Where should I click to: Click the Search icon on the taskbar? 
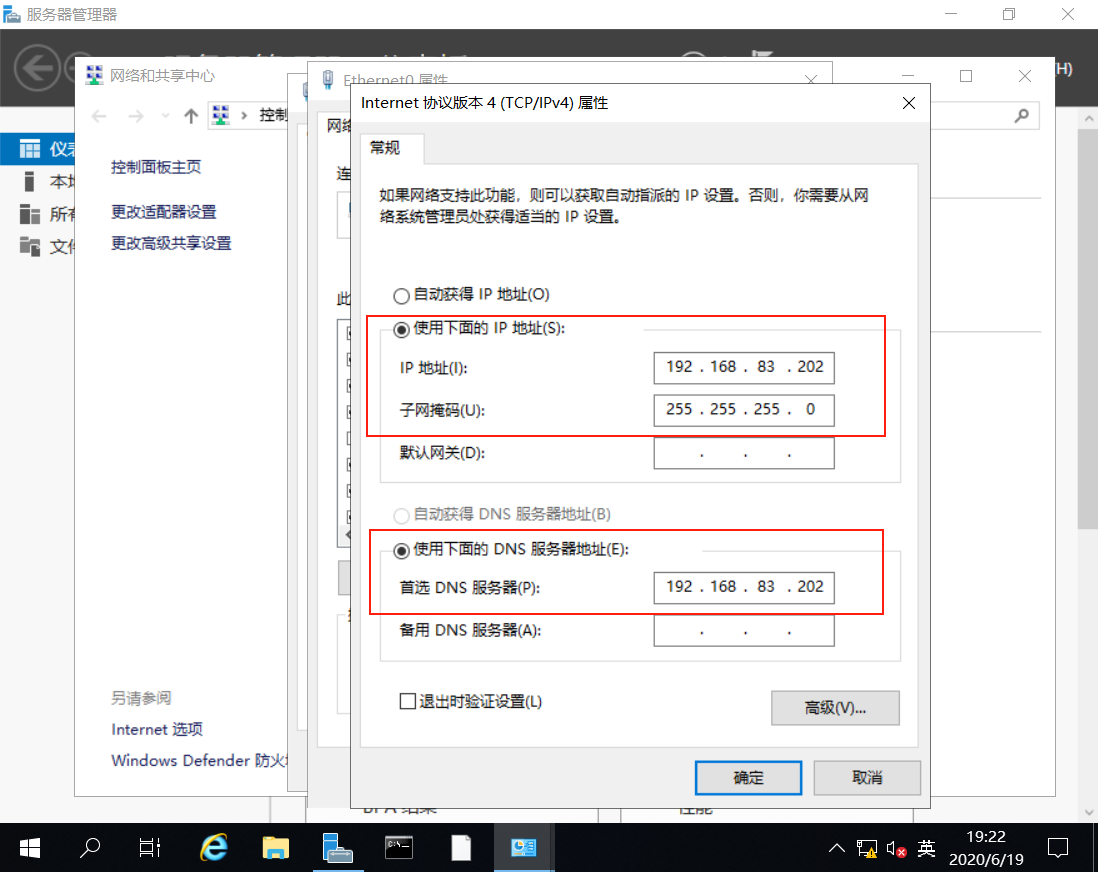pyautogui.click(x=89, y=847)
